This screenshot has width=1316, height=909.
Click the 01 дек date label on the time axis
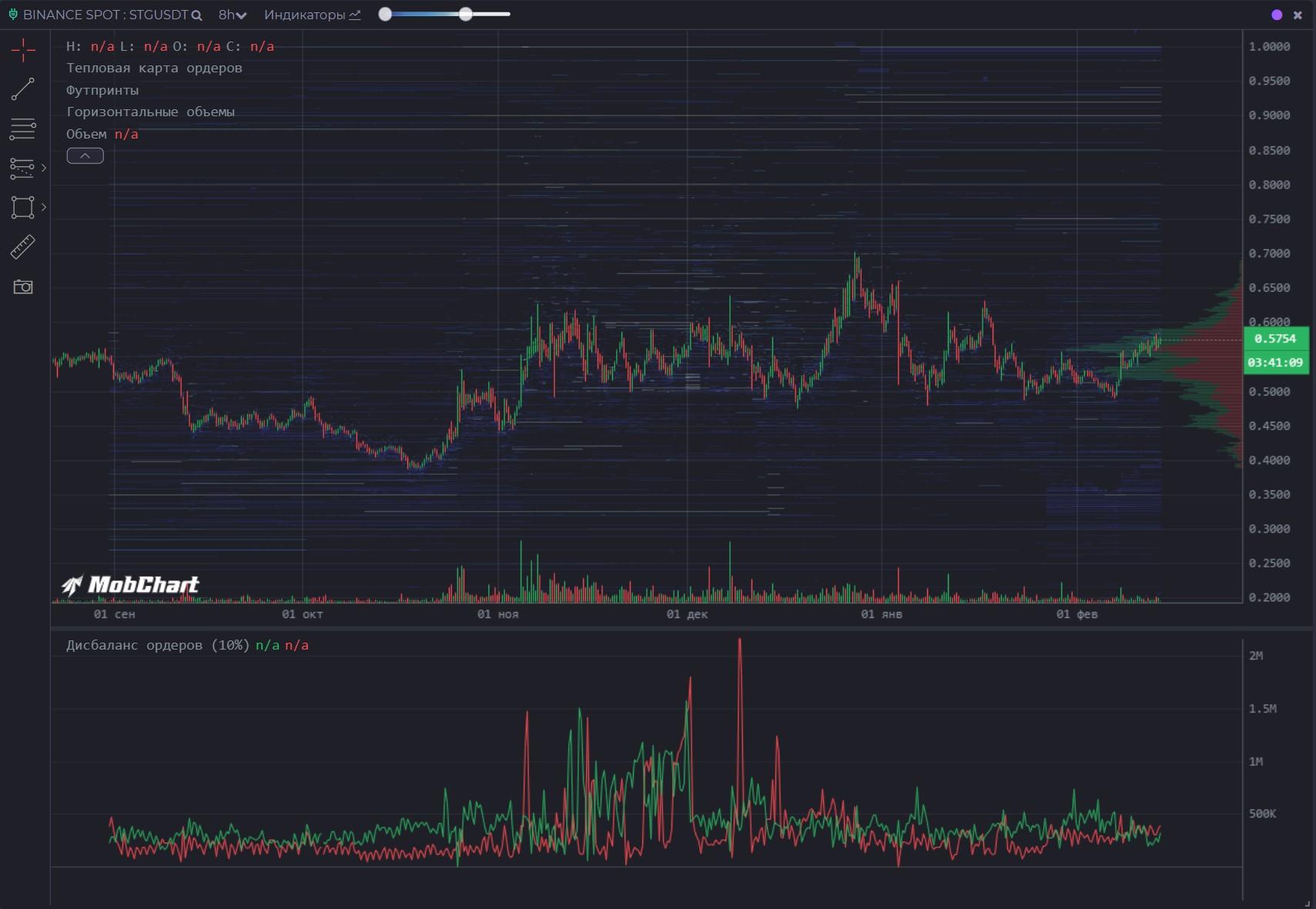[x=687, y=614]
